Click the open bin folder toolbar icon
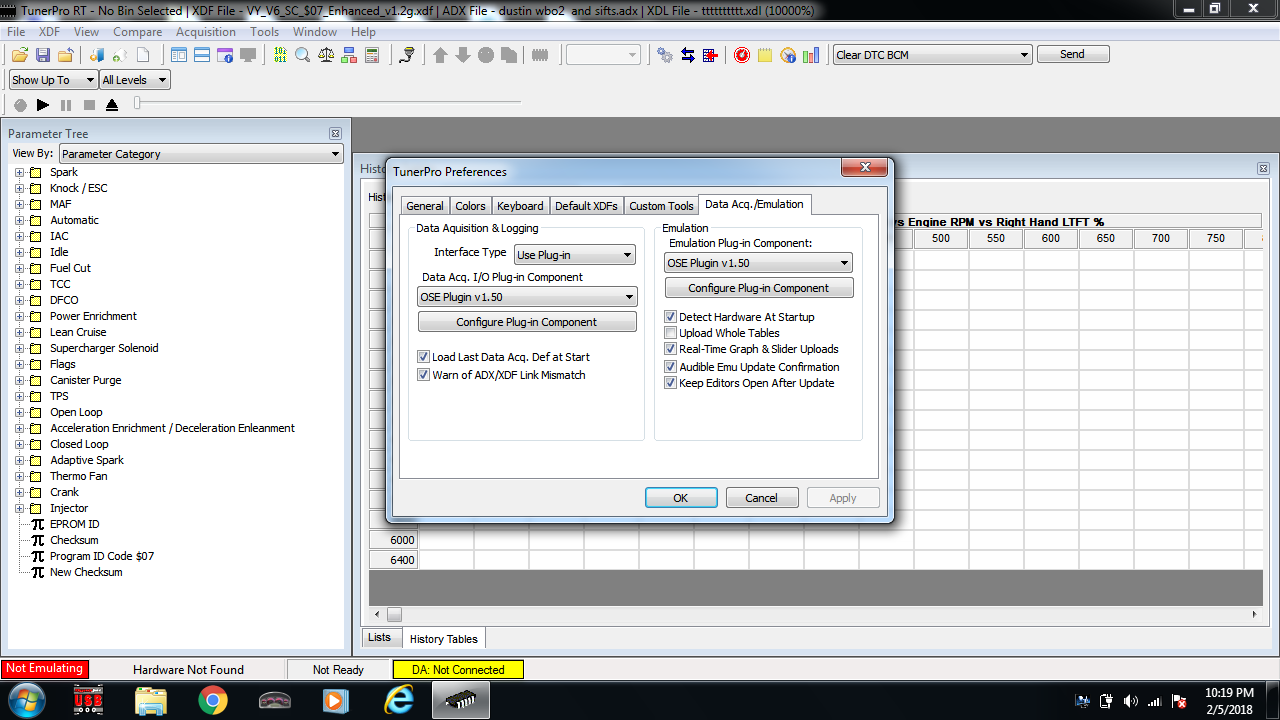The width and height of the screenshot is (1280, 720). pyautogui.click(x=20, y=55)
